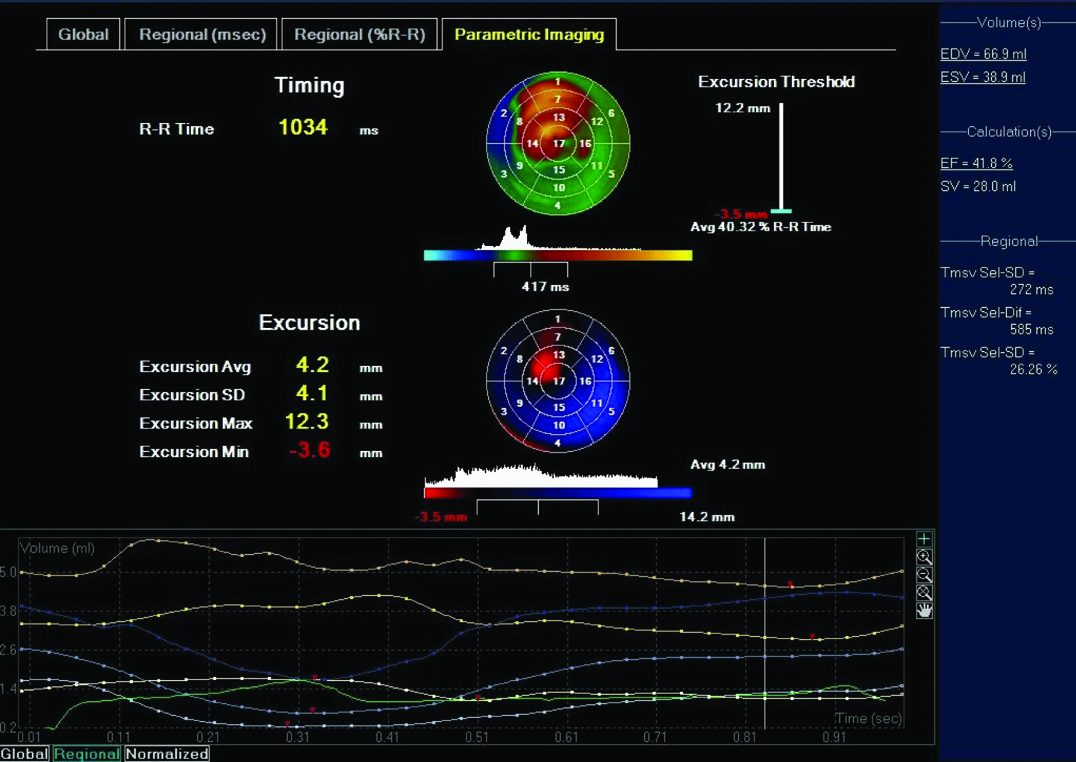
Task: Reset zoom with the crossed magnifier icon
Action: coord(924,593)
